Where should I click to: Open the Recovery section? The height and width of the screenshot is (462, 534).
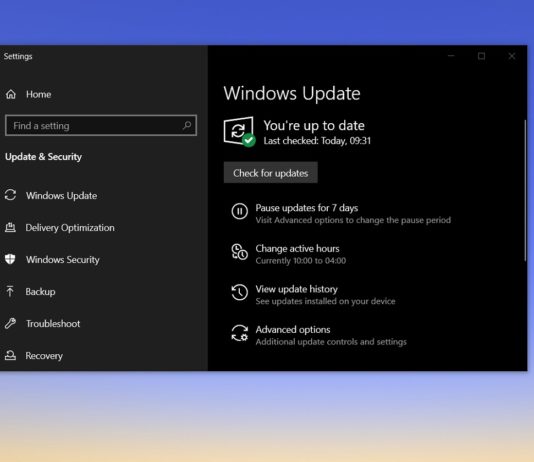point(44,356)
